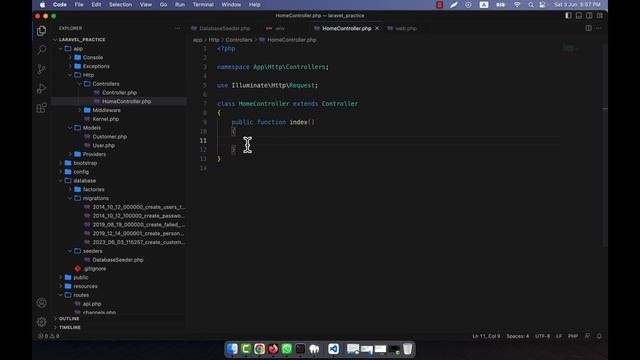The width and height of the screenshot is (640, 360).
Task: Open Terminal from the dock
Action: [x=300, y=349]
